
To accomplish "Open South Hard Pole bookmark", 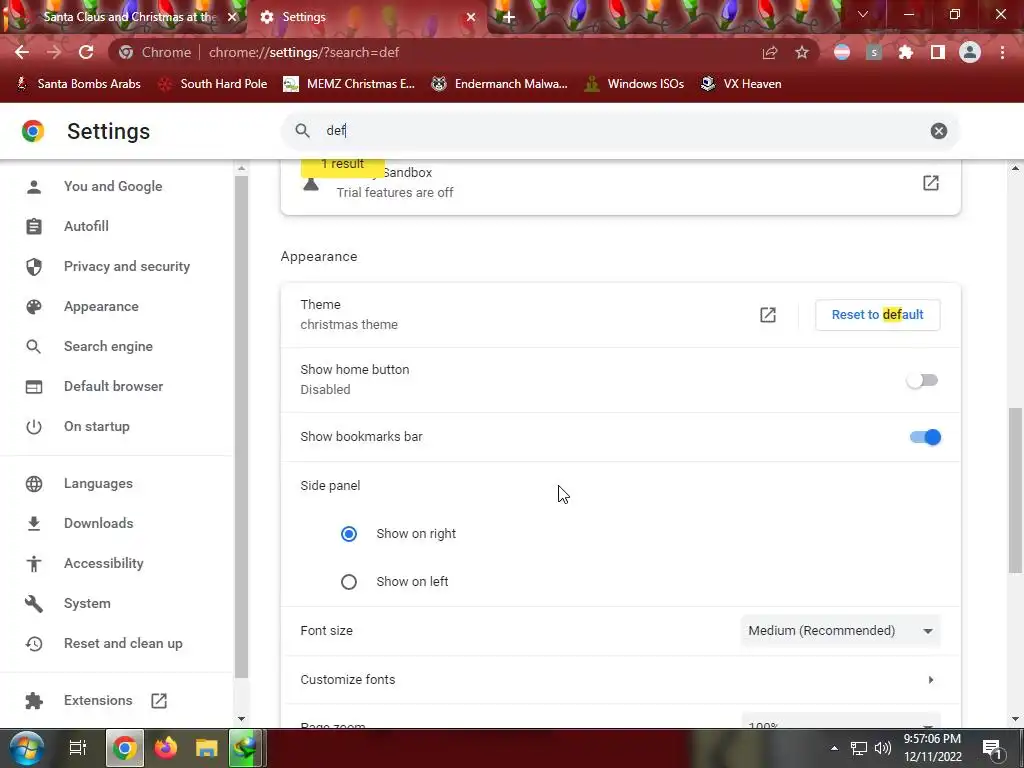I will [x=213, y=84].
